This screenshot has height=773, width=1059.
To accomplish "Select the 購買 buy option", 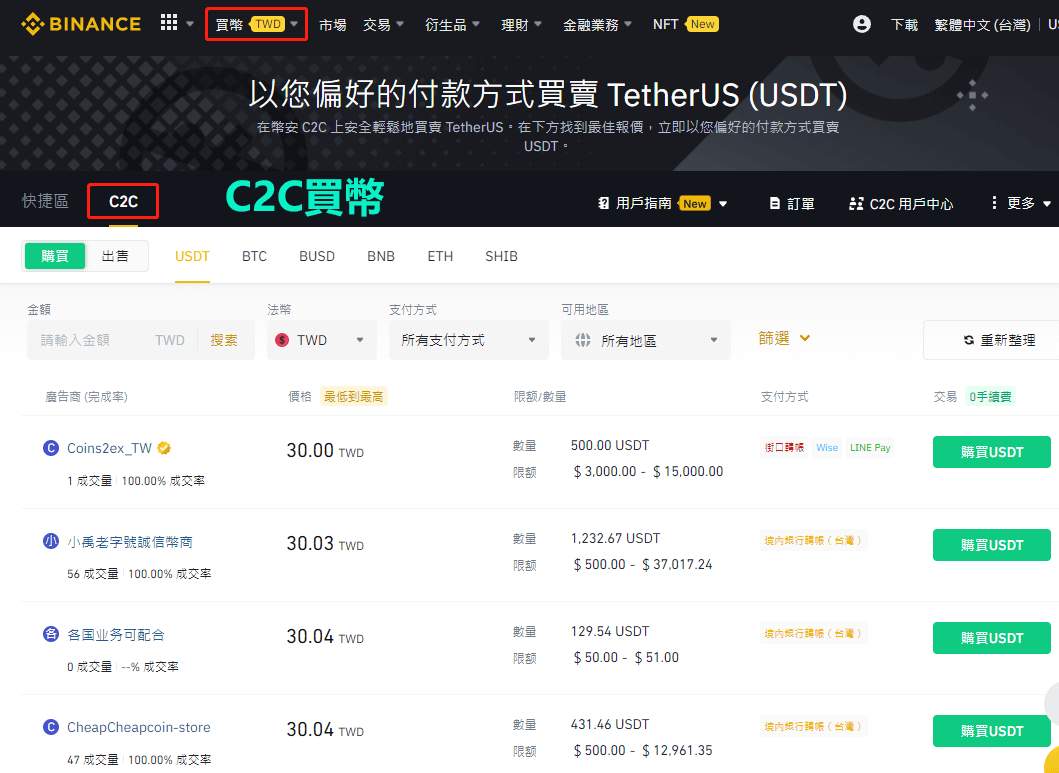I will tap(55, 256).
